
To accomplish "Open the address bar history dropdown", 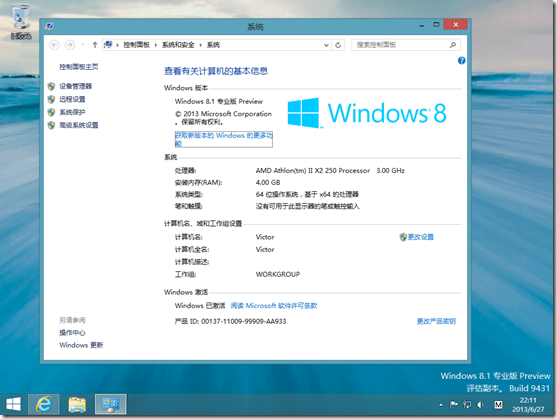I will pyautogui.click(x=326, y=45).
